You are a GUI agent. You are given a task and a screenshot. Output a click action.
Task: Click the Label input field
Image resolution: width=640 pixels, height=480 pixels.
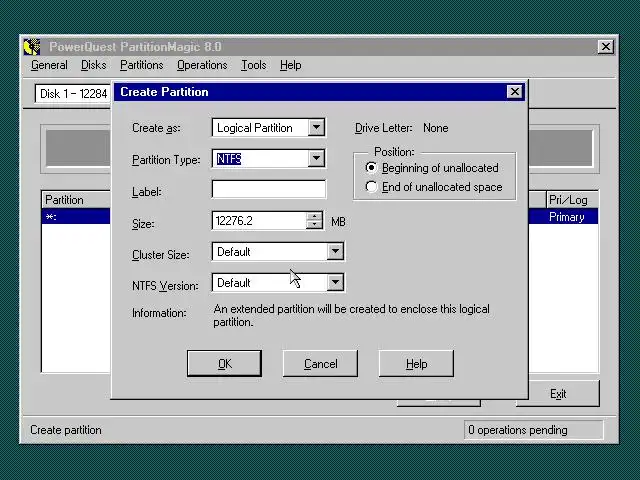tap(269, 189)
